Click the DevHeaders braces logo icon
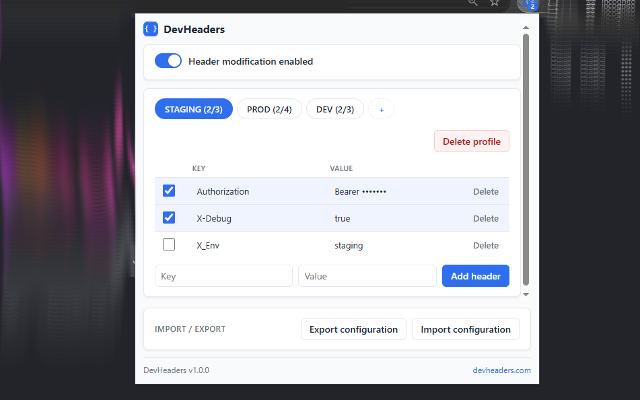The width and height of the screenshot is (640, 400). click(x=151, y=29)
